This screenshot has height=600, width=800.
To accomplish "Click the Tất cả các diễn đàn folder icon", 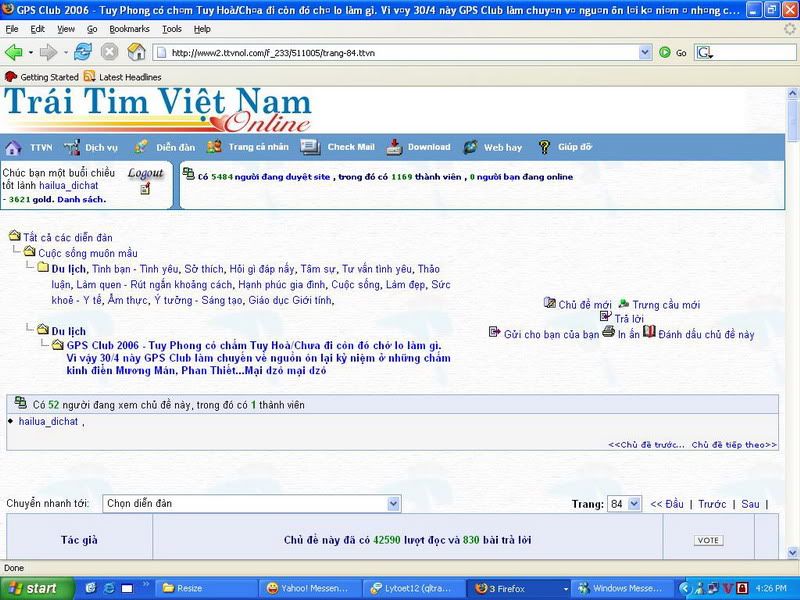I will coord(15,236).
